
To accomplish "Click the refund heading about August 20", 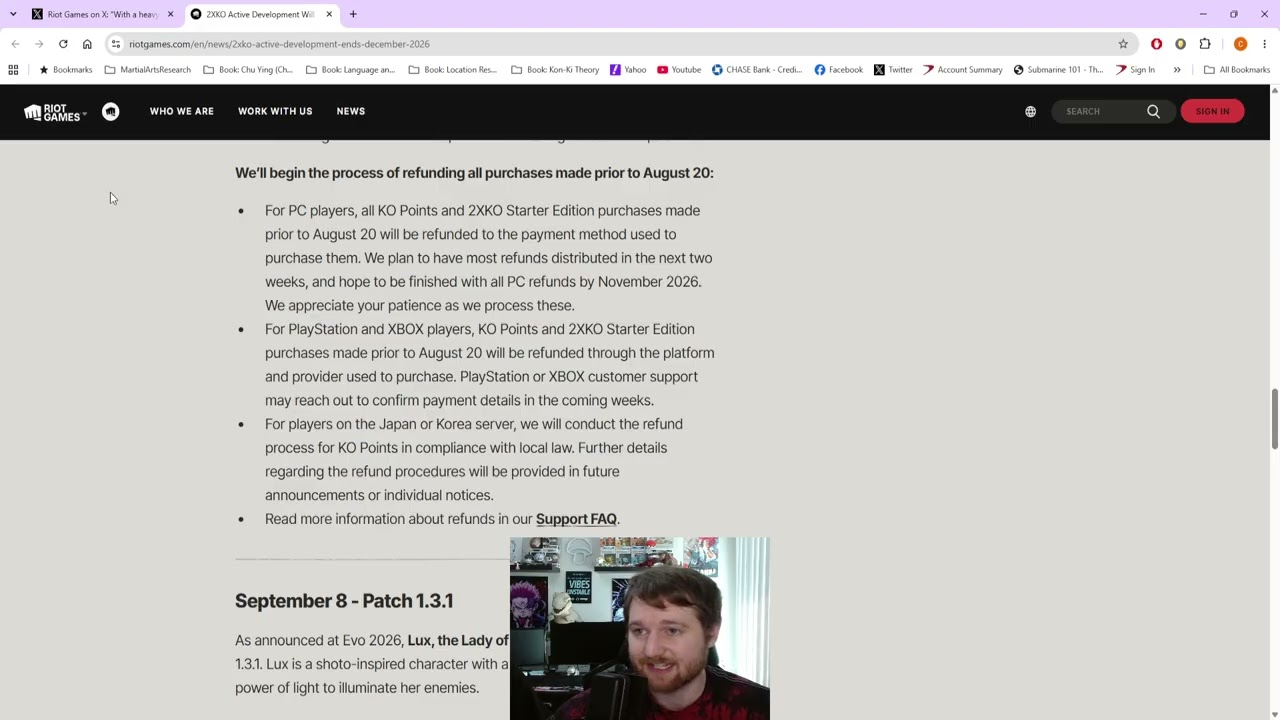I will (474, 173).
